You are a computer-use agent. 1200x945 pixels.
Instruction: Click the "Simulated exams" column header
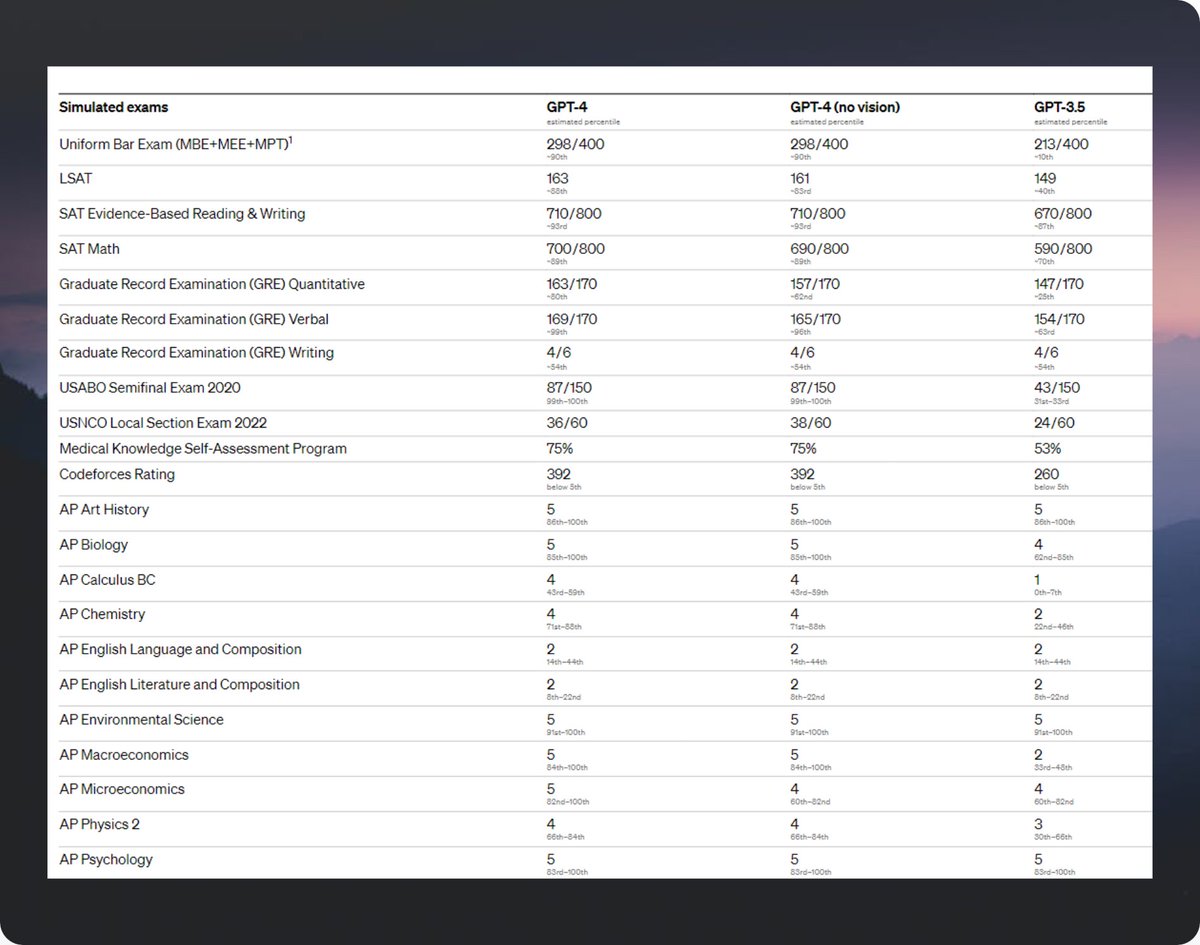tap(114, 107)
